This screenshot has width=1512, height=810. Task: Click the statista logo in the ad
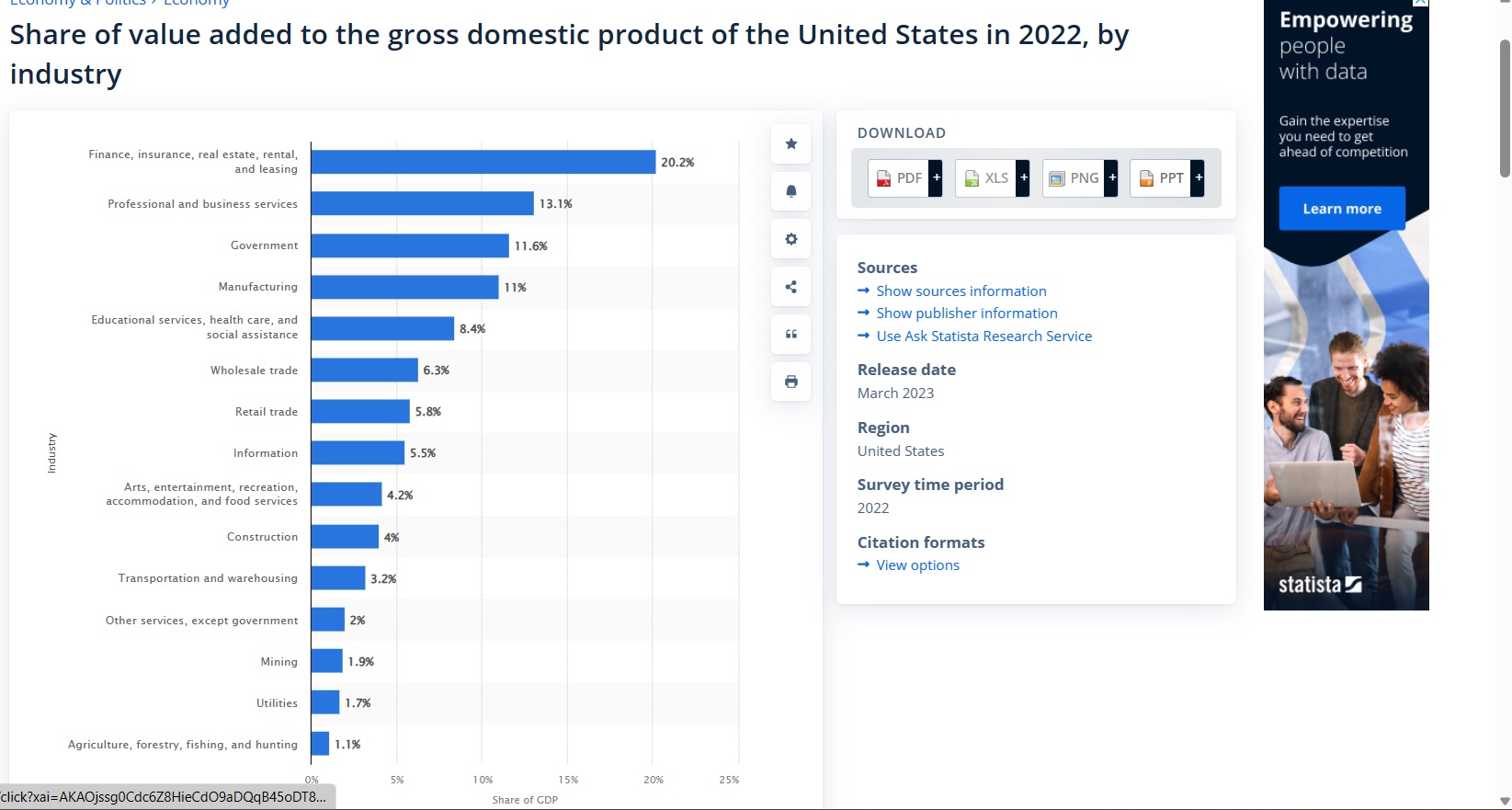1320,585
